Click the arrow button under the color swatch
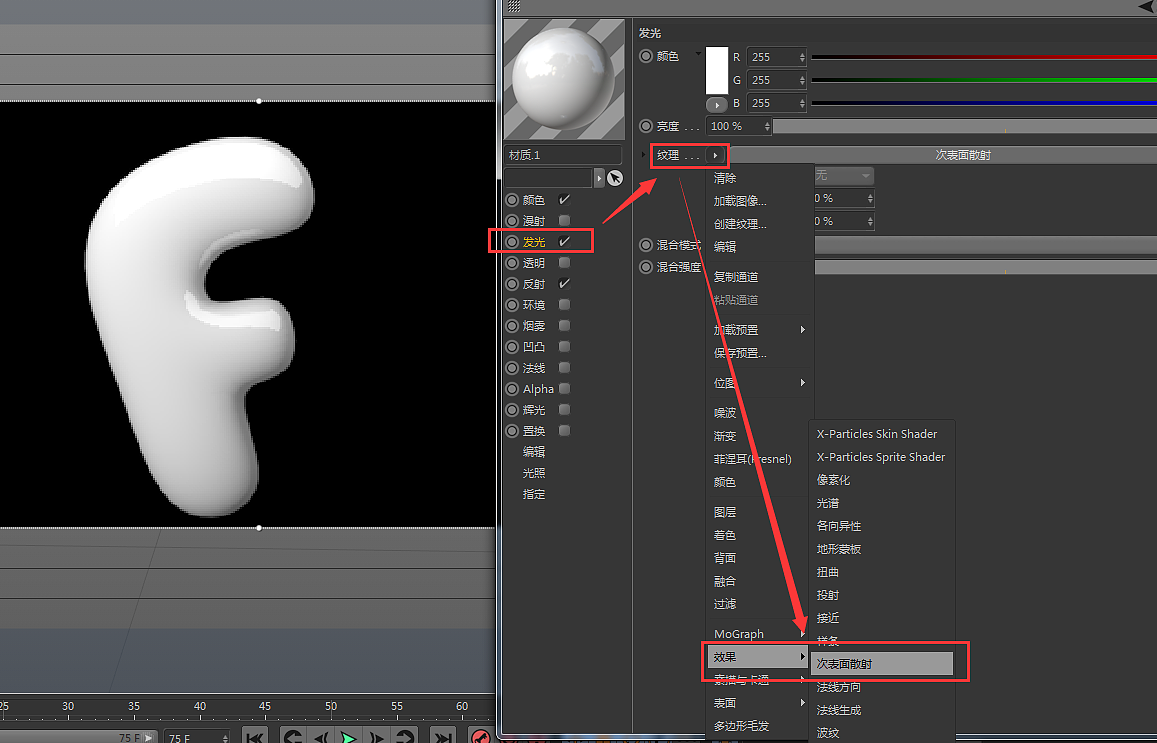 coord(716,105)
